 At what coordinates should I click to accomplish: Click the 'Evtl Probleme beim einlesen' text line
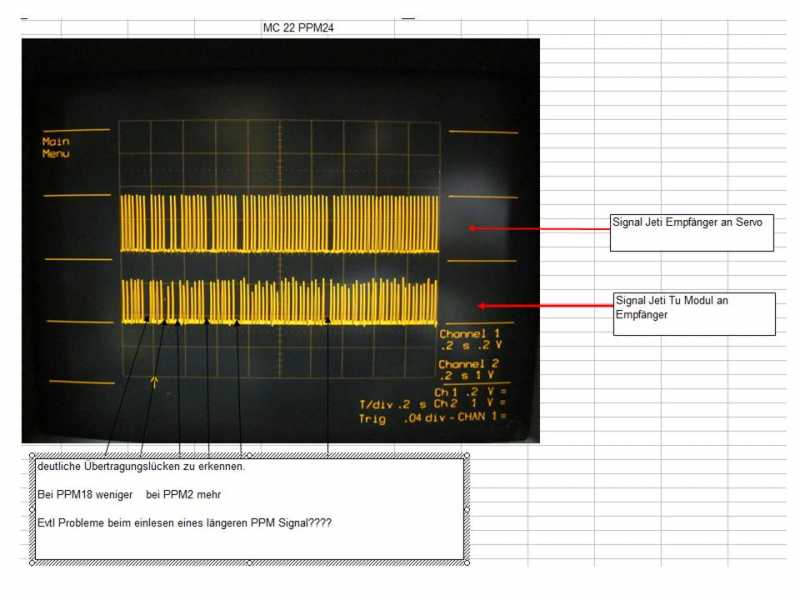tap(184, 523)
